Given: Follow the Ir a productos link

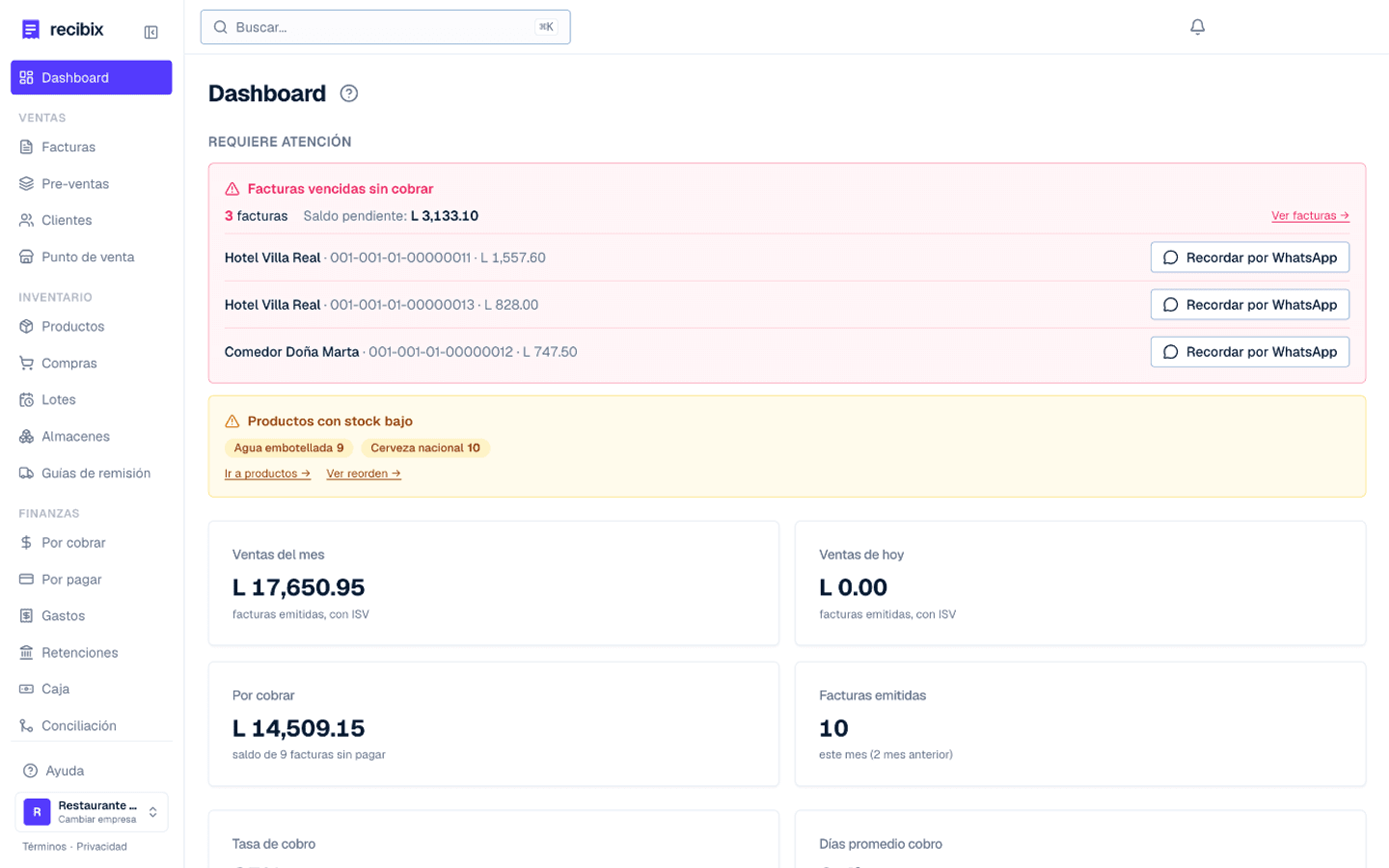Looking at the screenshot, I should 267,474.
